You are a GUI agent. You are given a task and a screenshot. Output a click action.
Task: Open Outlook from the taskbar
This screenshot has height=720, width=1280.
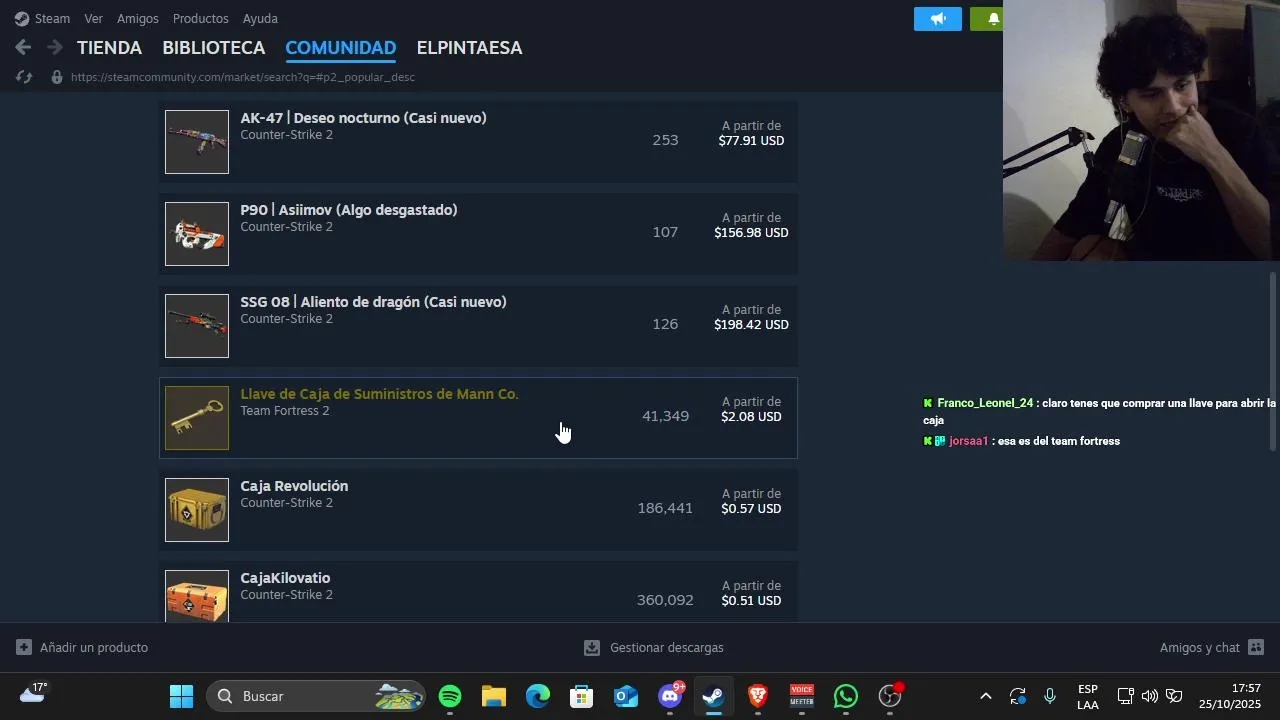click(626, 696)
